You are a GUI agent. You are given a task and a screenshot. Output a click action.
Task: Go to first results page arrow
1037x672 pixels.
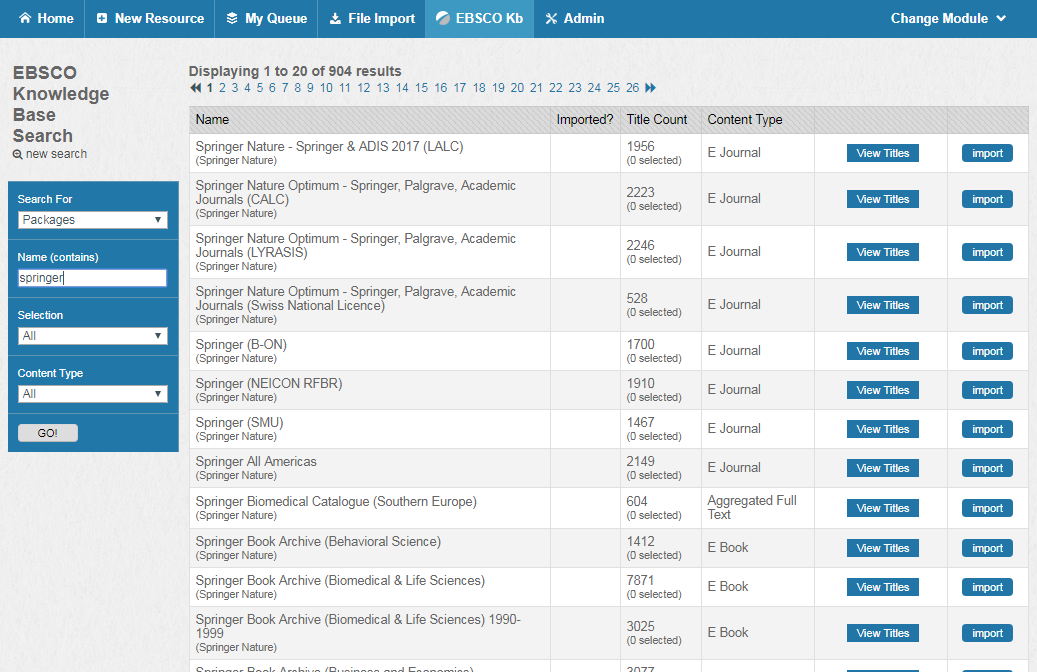(195, 87)
